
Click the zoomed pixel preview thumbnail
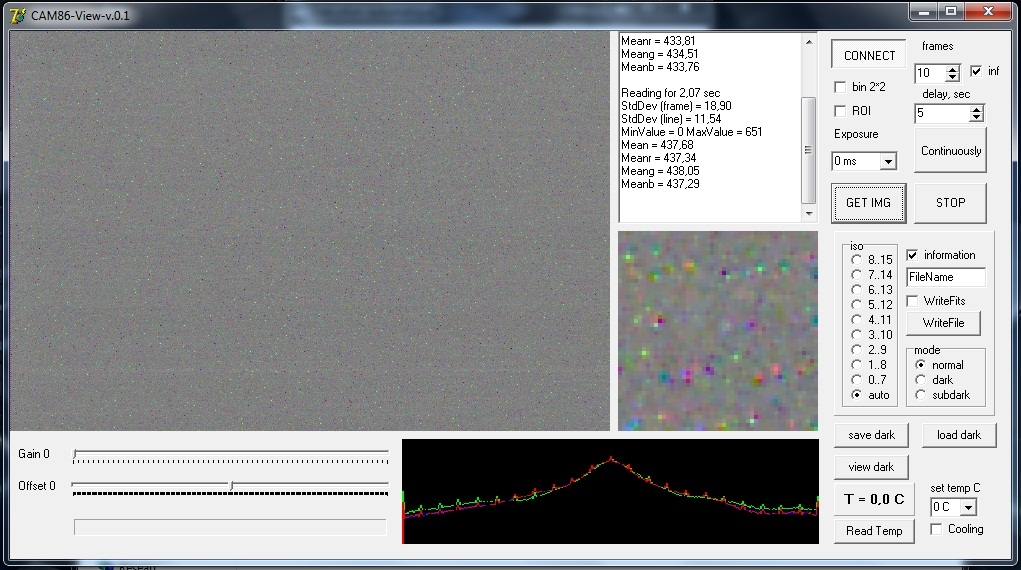718,331
